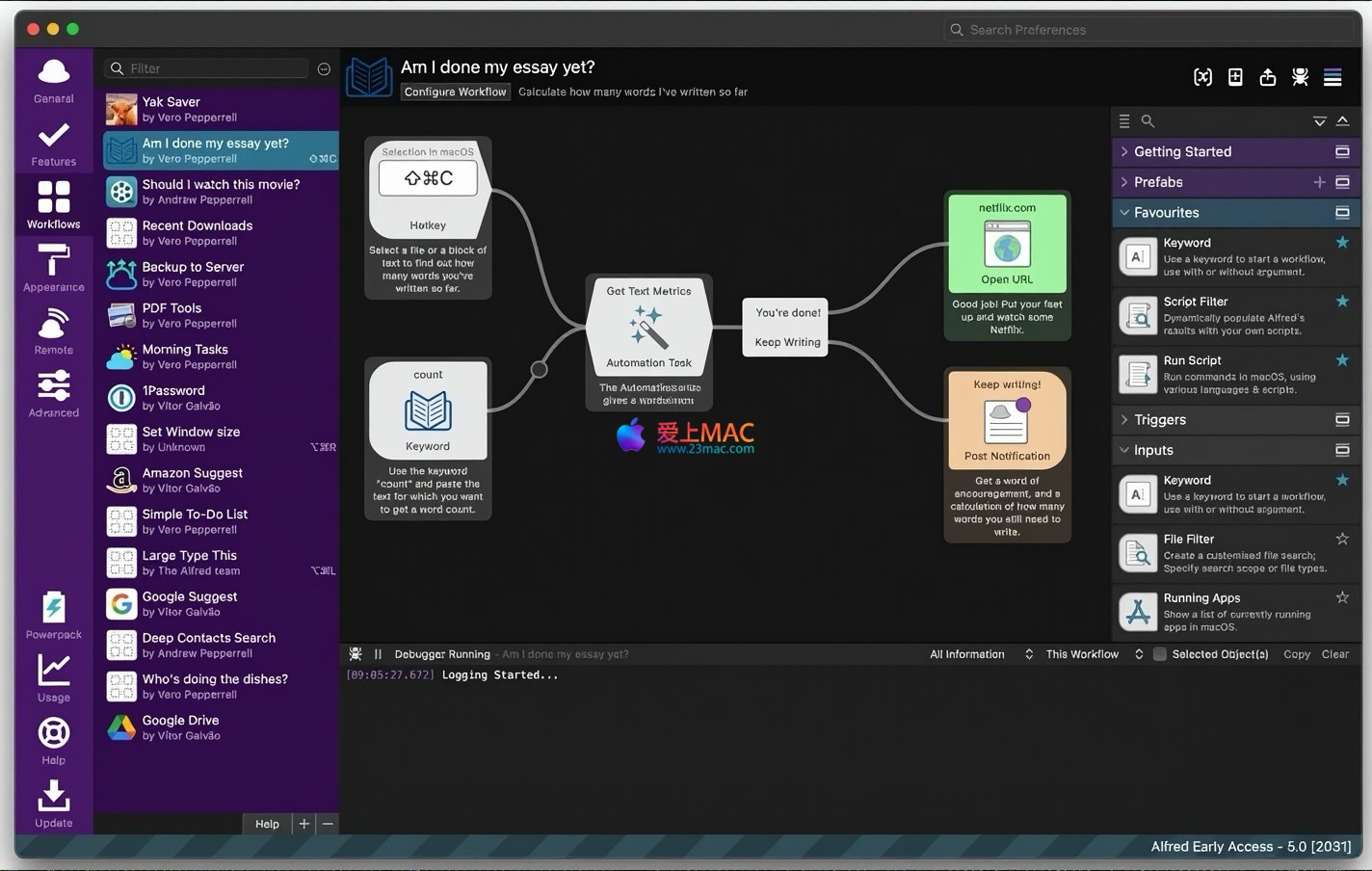This screenshot has width=1372, height=871.
Task: Toggle the Selected Object(s) checkbox
Action: [x=1160, y=654]
